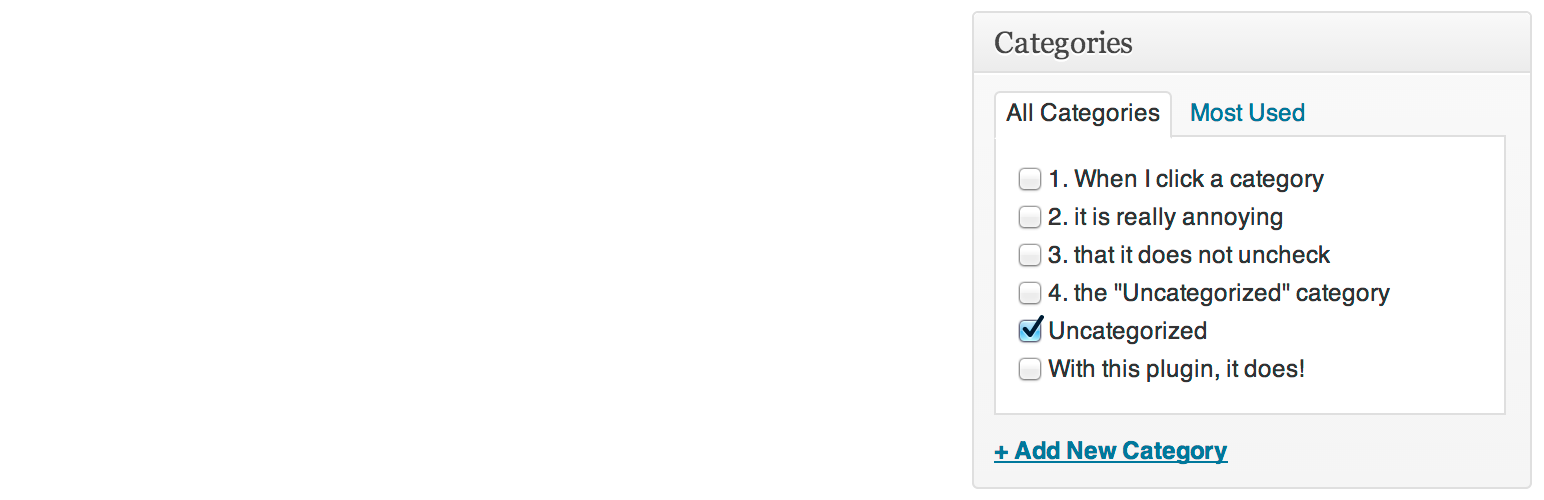Click the Uncategorized label text
This screenshot has width=1544, height=500.
1127,331
